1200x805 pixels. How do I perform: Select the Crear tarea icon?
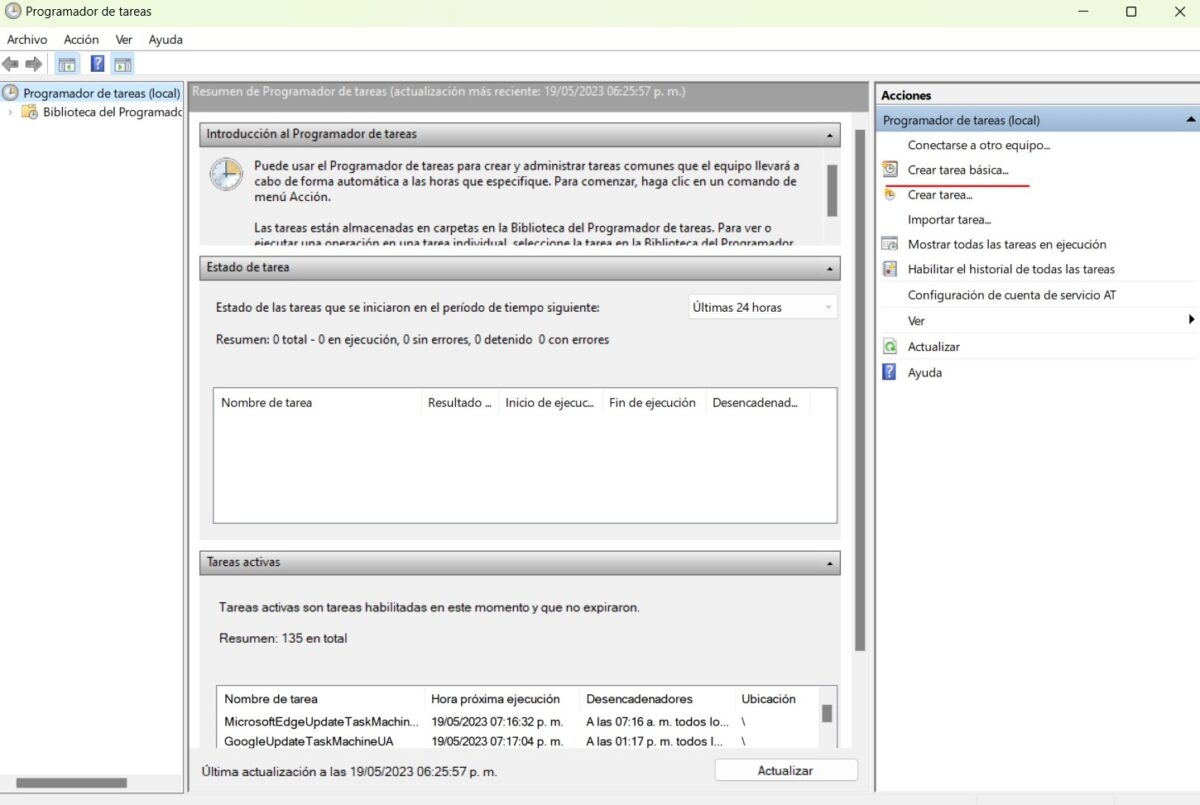coord(890,194)
